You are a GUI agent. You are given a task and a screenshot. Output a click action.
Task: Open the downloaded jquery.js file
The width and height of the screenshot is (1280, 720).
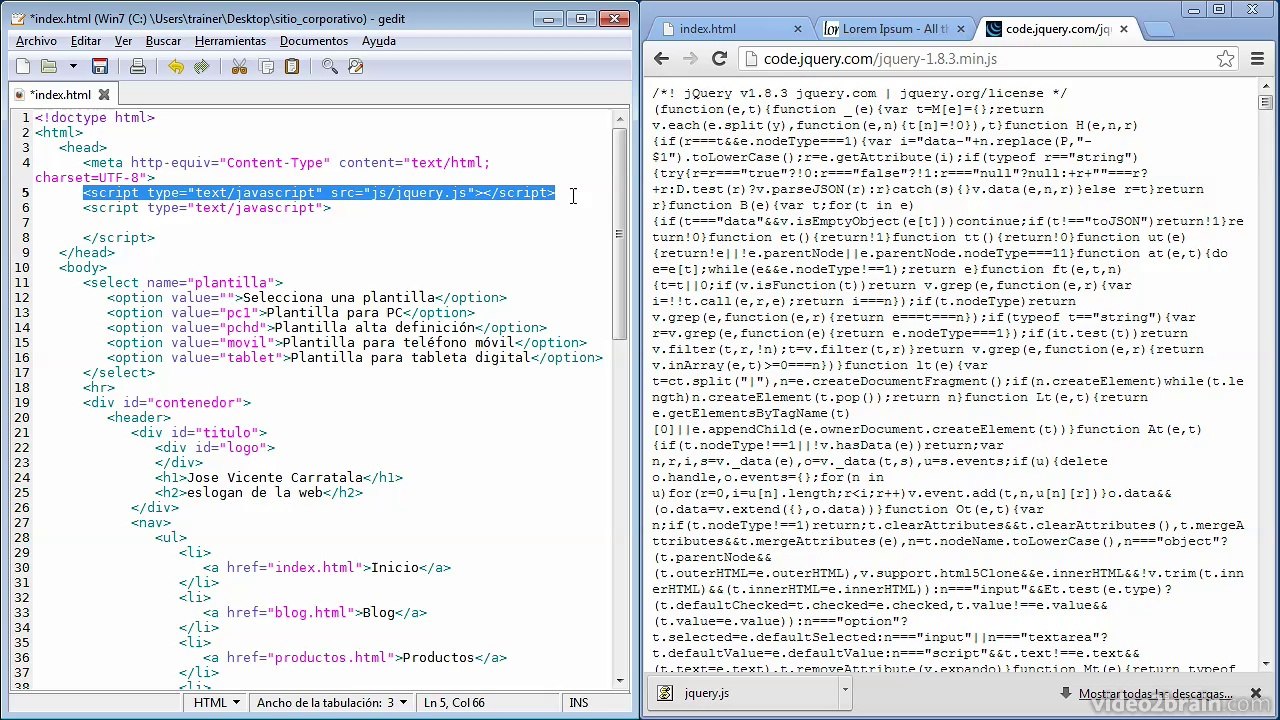click(745, 693)
